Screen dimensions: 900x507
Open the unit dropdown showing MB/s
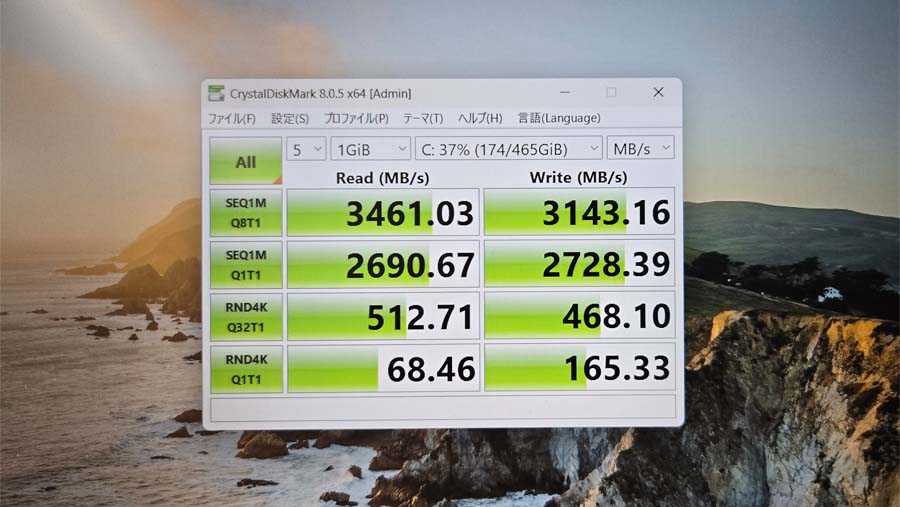[x=641, y=149]
